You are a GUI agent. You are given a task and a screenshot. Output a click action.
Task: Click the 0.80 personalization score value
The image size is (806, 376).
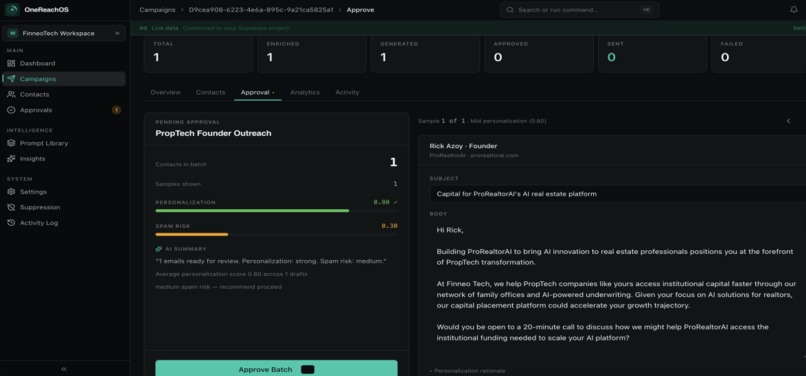point(381,202)
